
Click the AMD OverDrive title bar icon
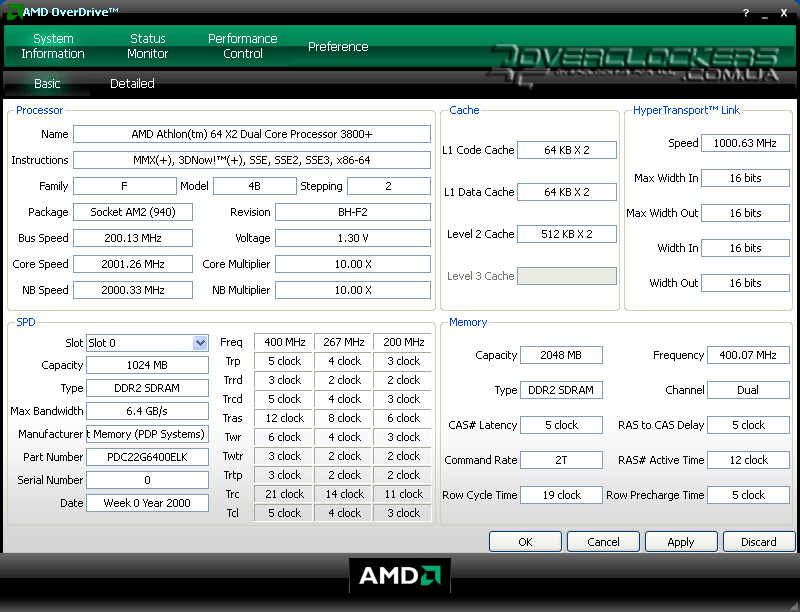click(x=14, y=11)
